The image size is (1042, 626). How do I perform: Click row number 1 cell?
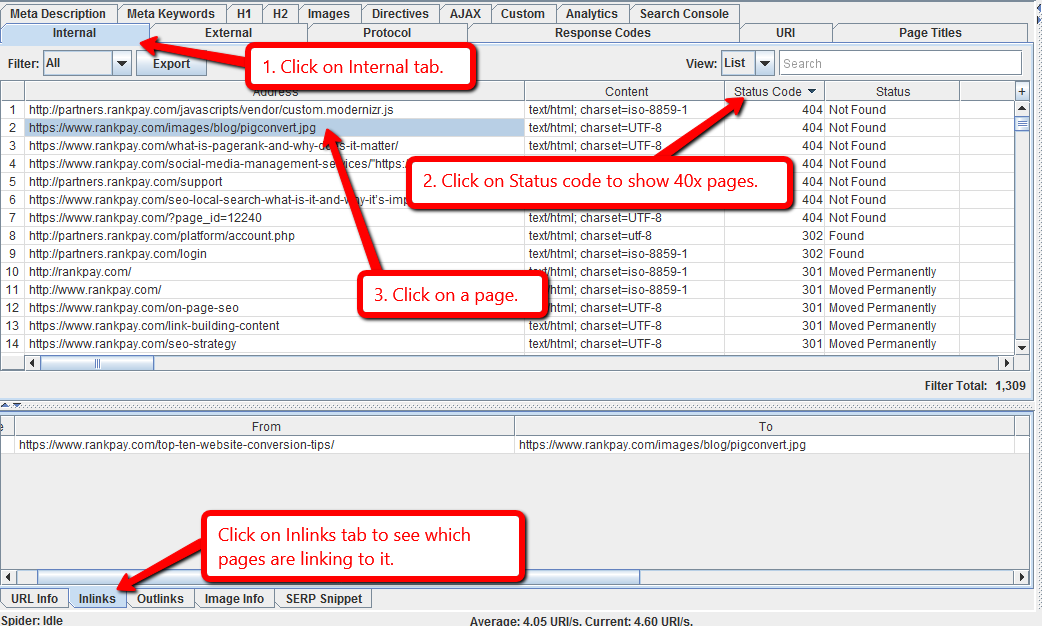tap(13, 110)
